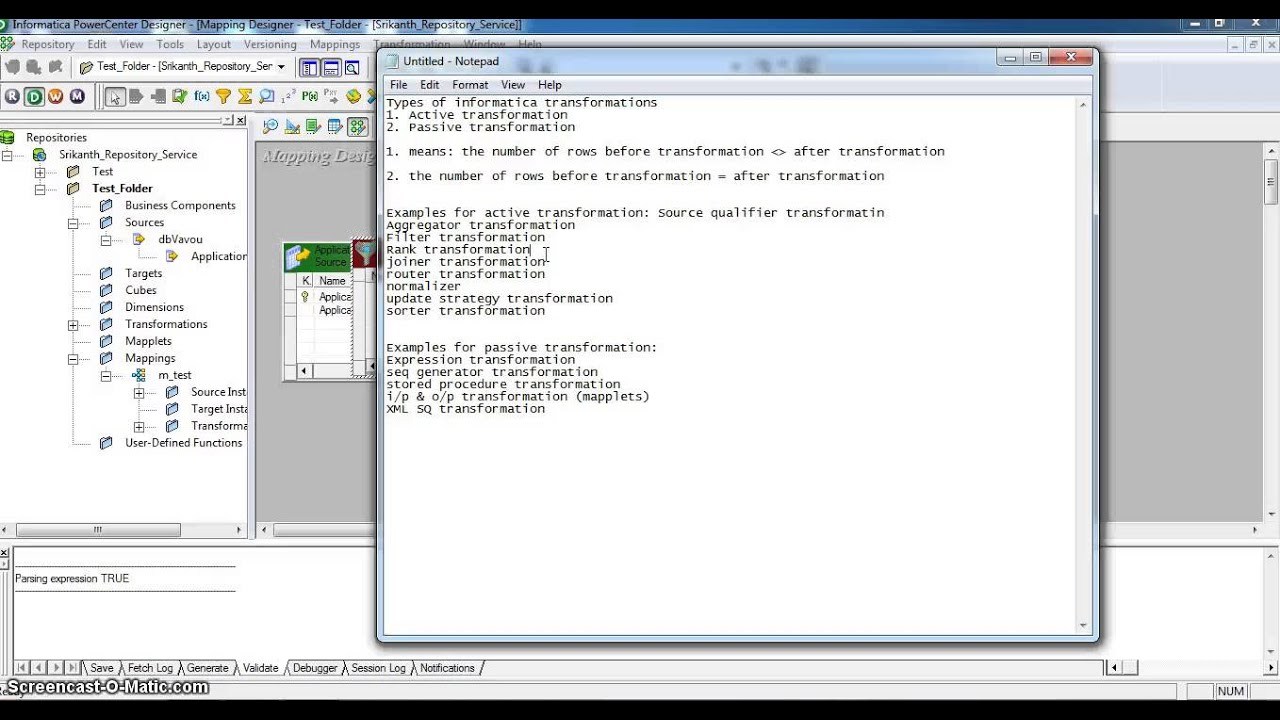Toggle the navigator window layout icon

pyautogui.click(x=309, y=68)
